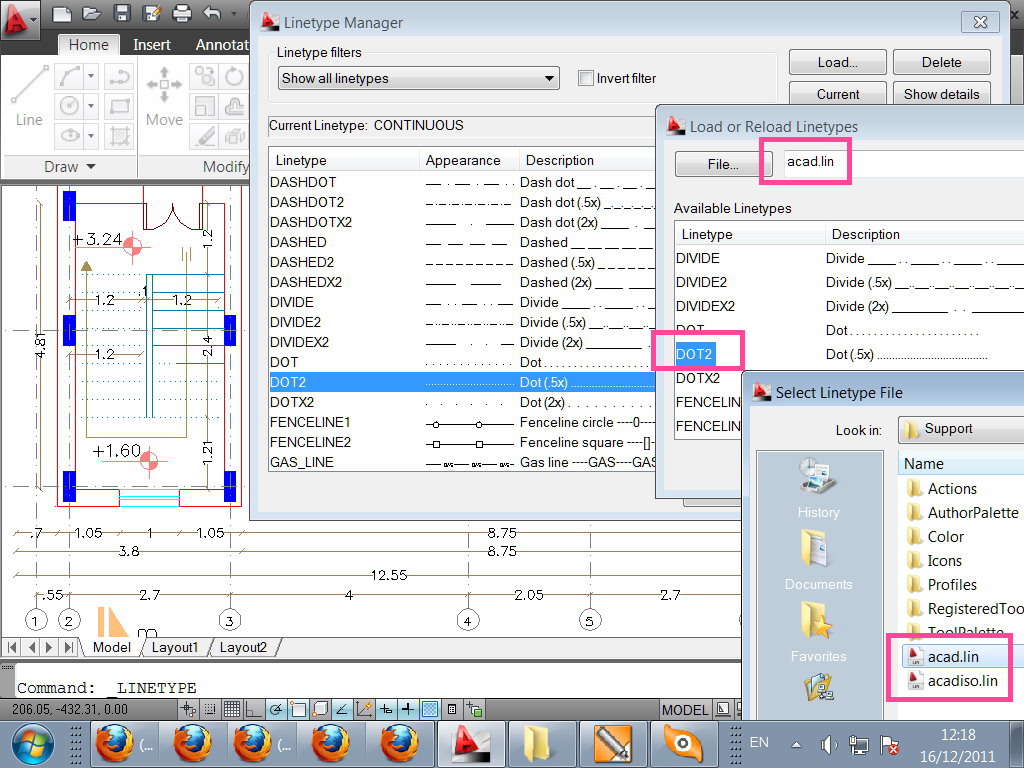The height and width of the screenshot is (768, 1024).
Task: Open the Show all linetypes dropdown
Action: pos(418,78)
